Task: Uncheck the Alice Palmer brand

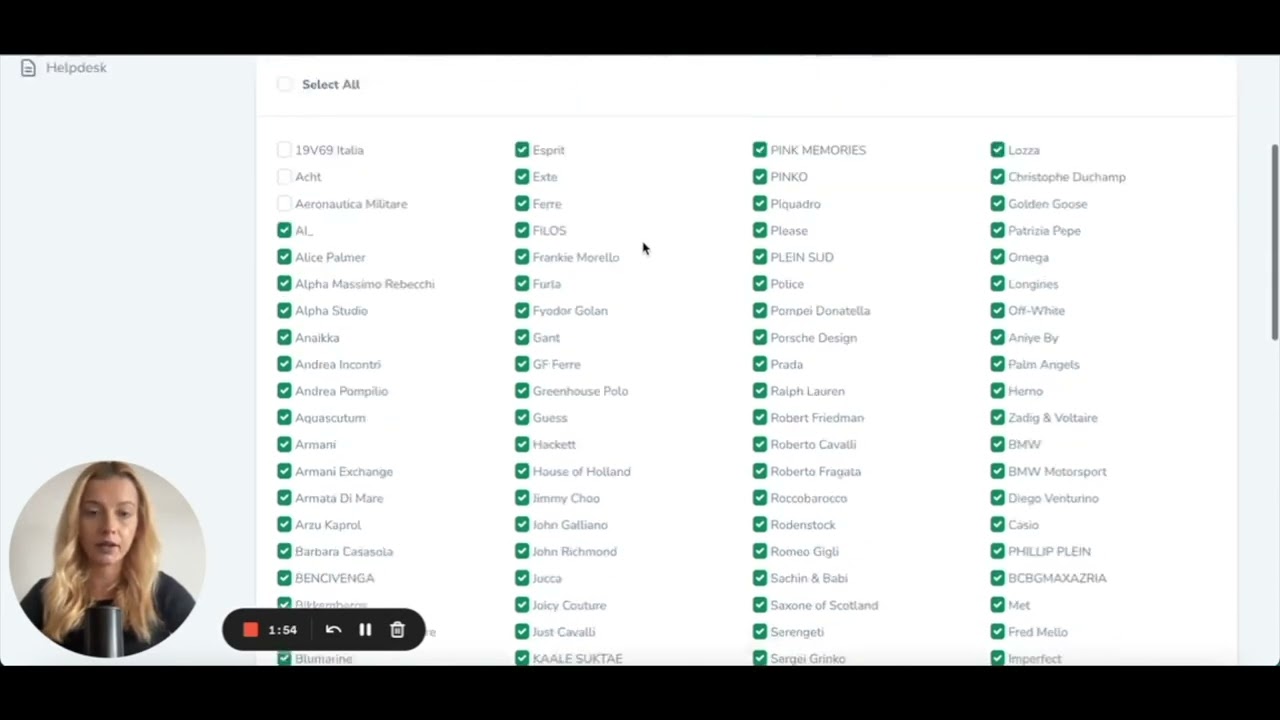Action: pos(284,257)
